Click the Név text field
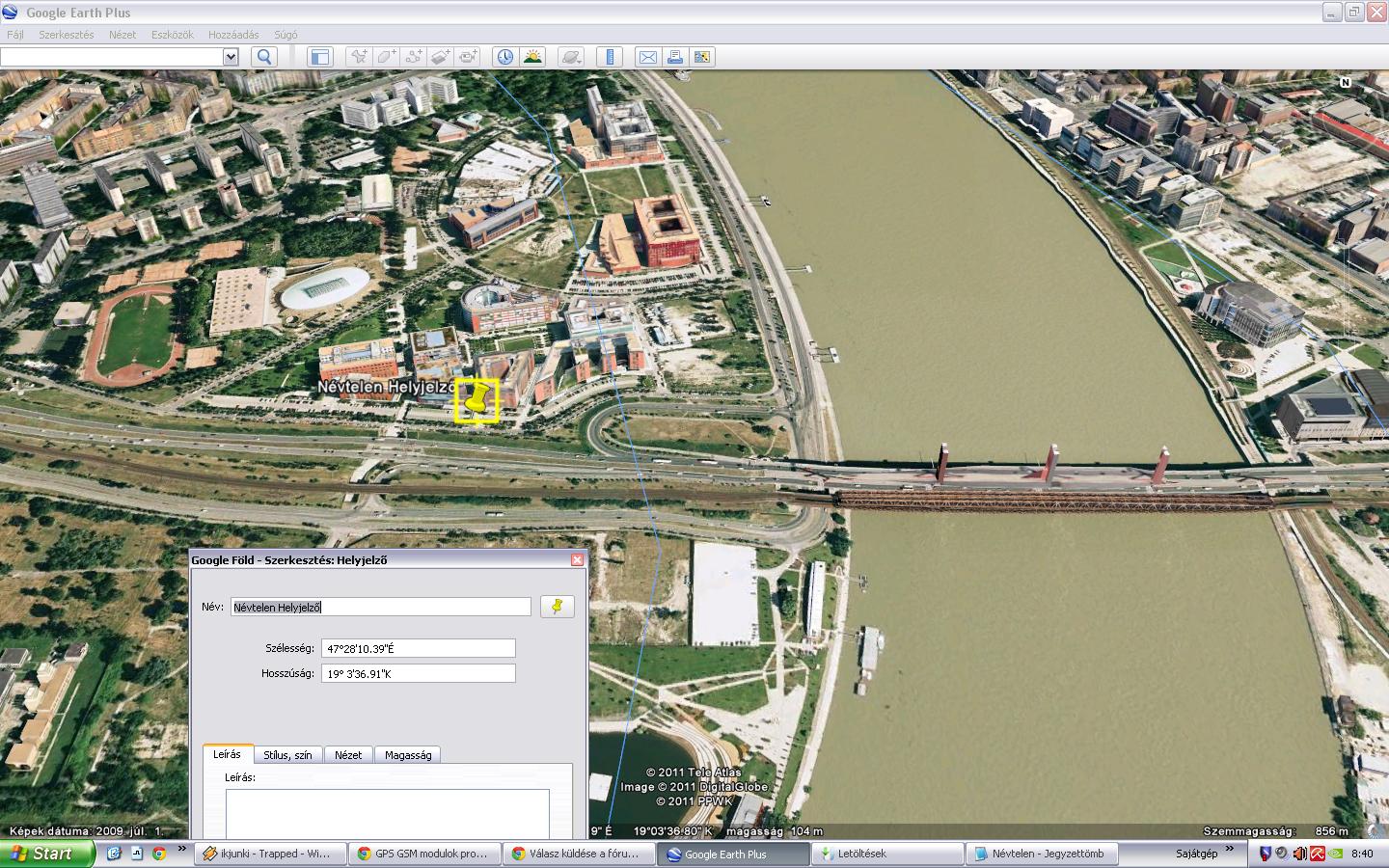Viewport: 1389px width, 868px height. (381, 607)
